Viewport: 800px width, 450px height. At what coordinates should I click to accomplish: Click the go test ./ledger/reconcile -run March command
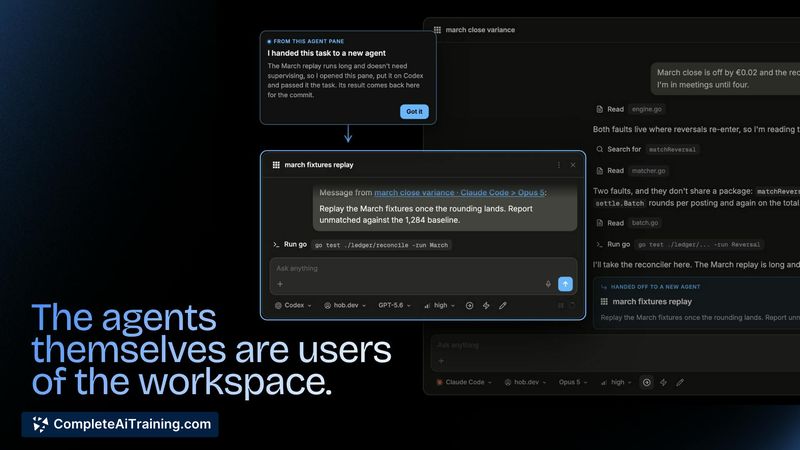point(381,245)
